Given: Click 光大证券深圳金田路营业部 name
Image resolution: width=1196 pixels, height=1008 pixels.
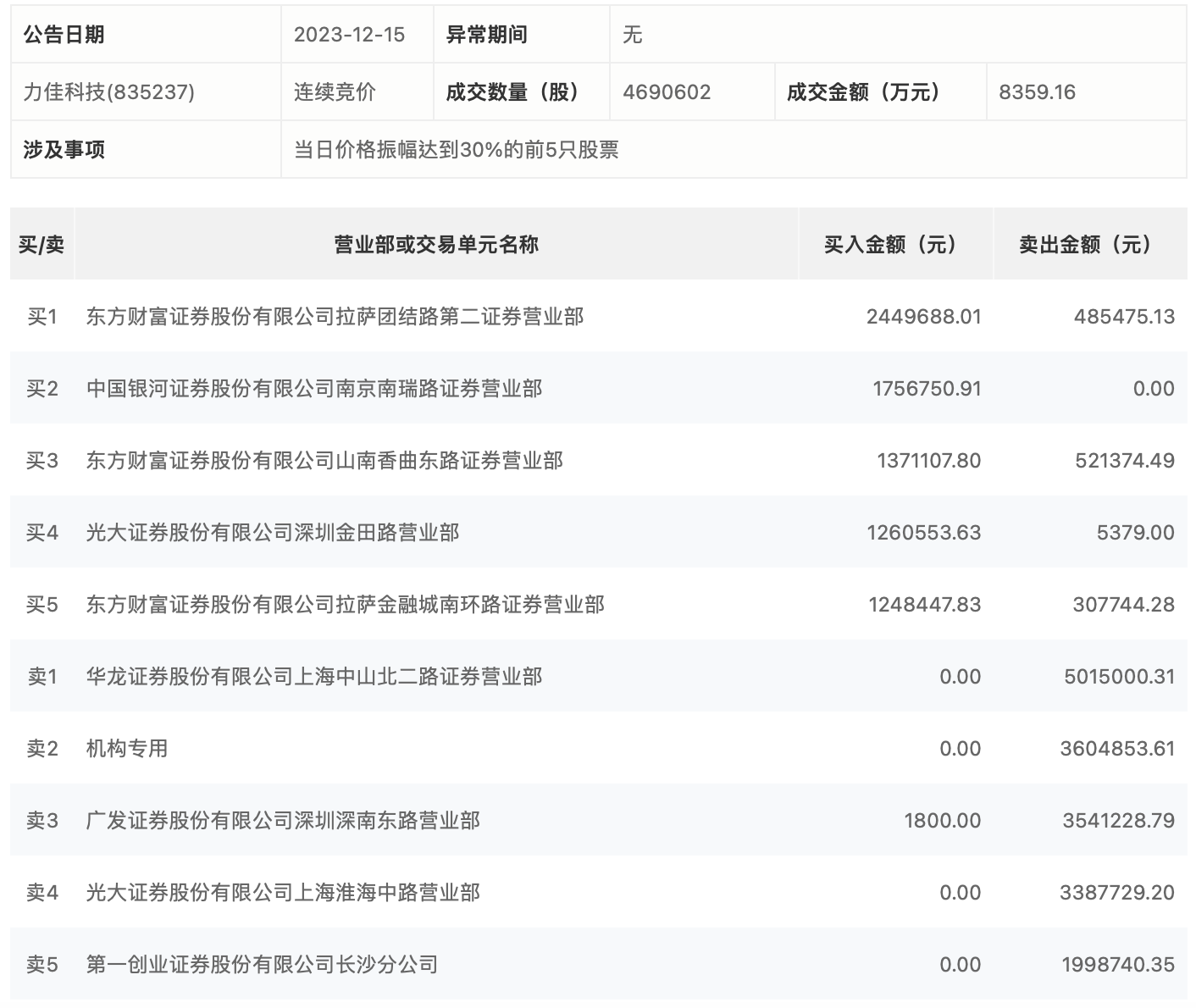Looking at the screenshot, I should pyautogui.click(x=273, y=533).
